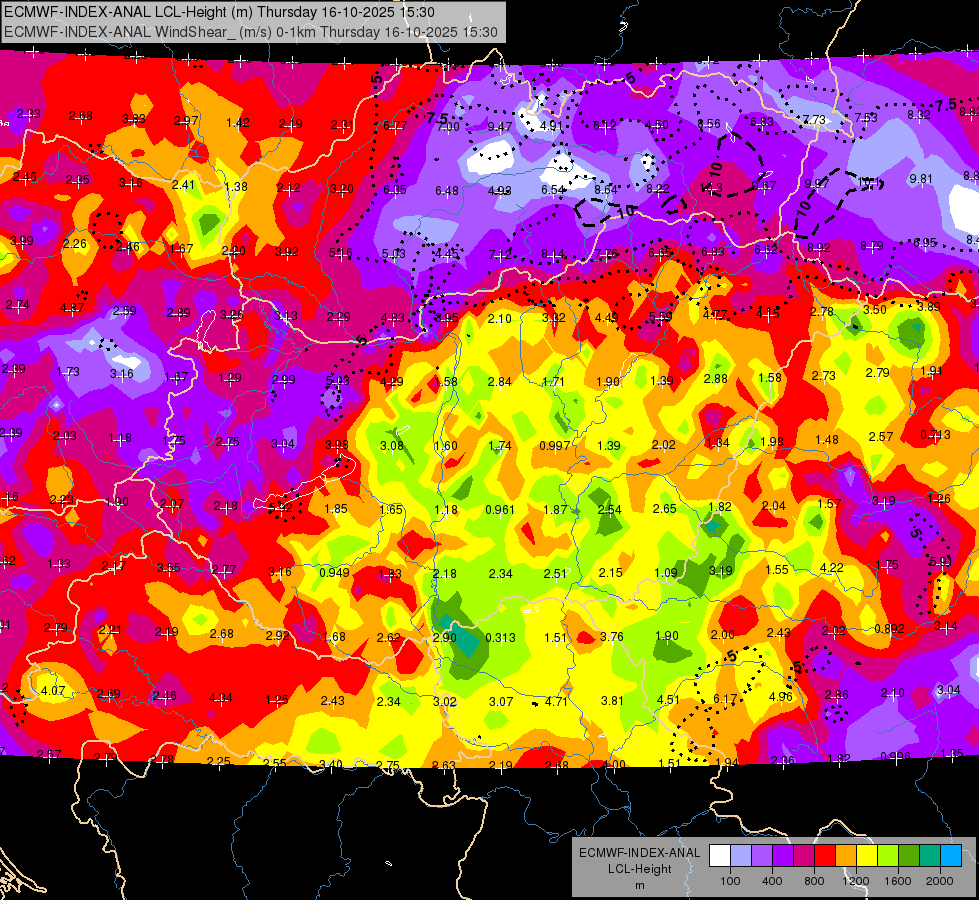Select the lime green legend swatch

point(888,856)
